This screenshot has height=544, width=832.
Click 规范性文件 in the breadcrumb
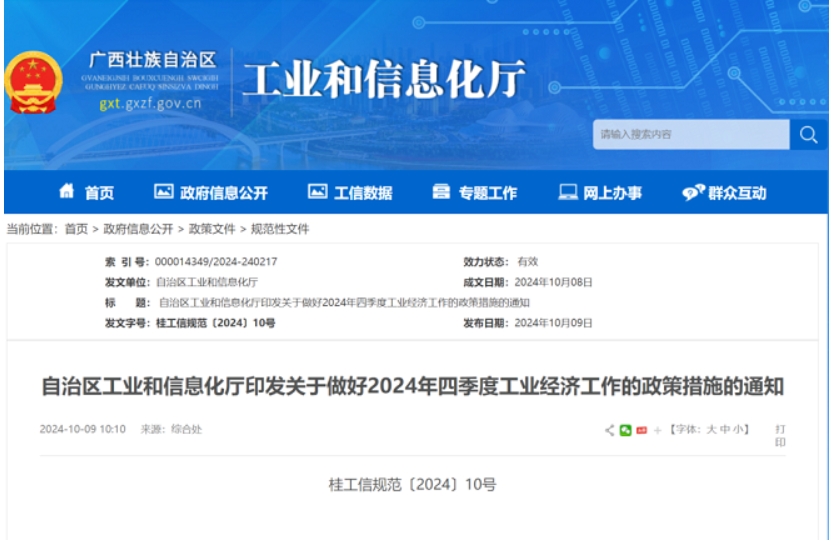click(x=280, y=229)
